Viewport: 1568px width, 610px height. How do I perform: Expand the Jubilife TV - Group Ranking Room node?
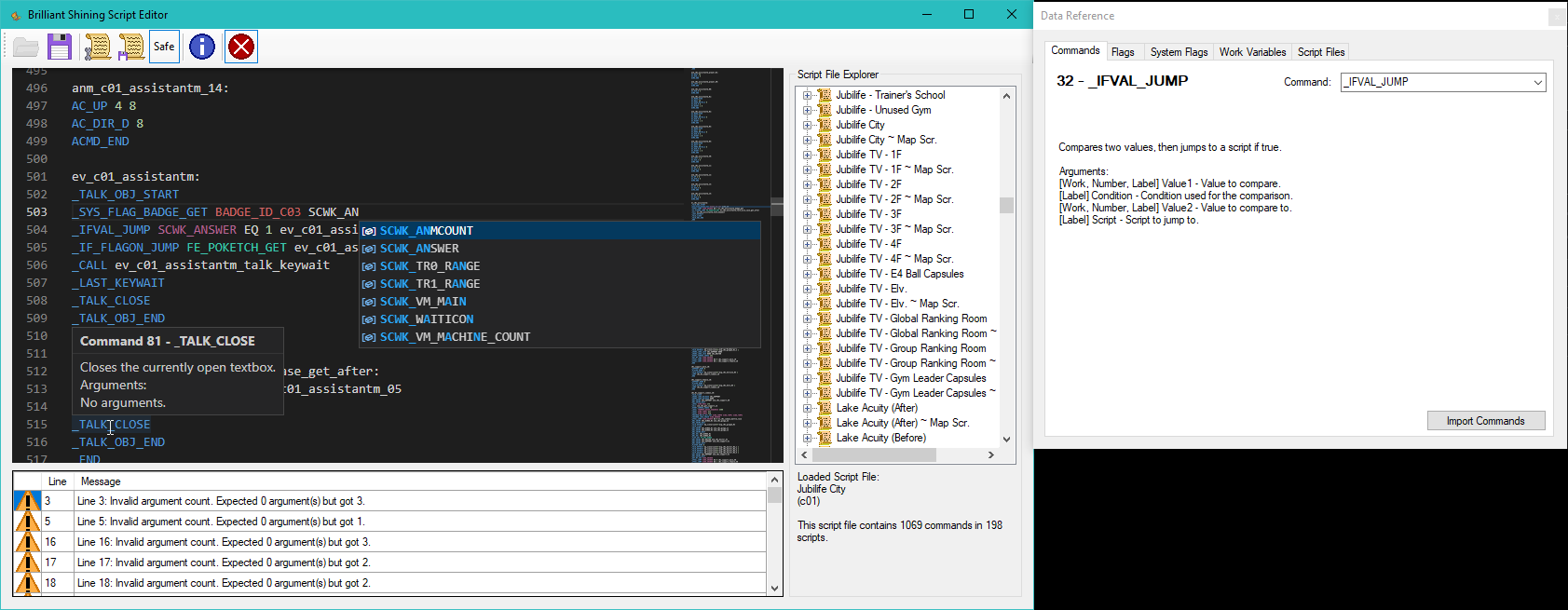pos(807,348)
